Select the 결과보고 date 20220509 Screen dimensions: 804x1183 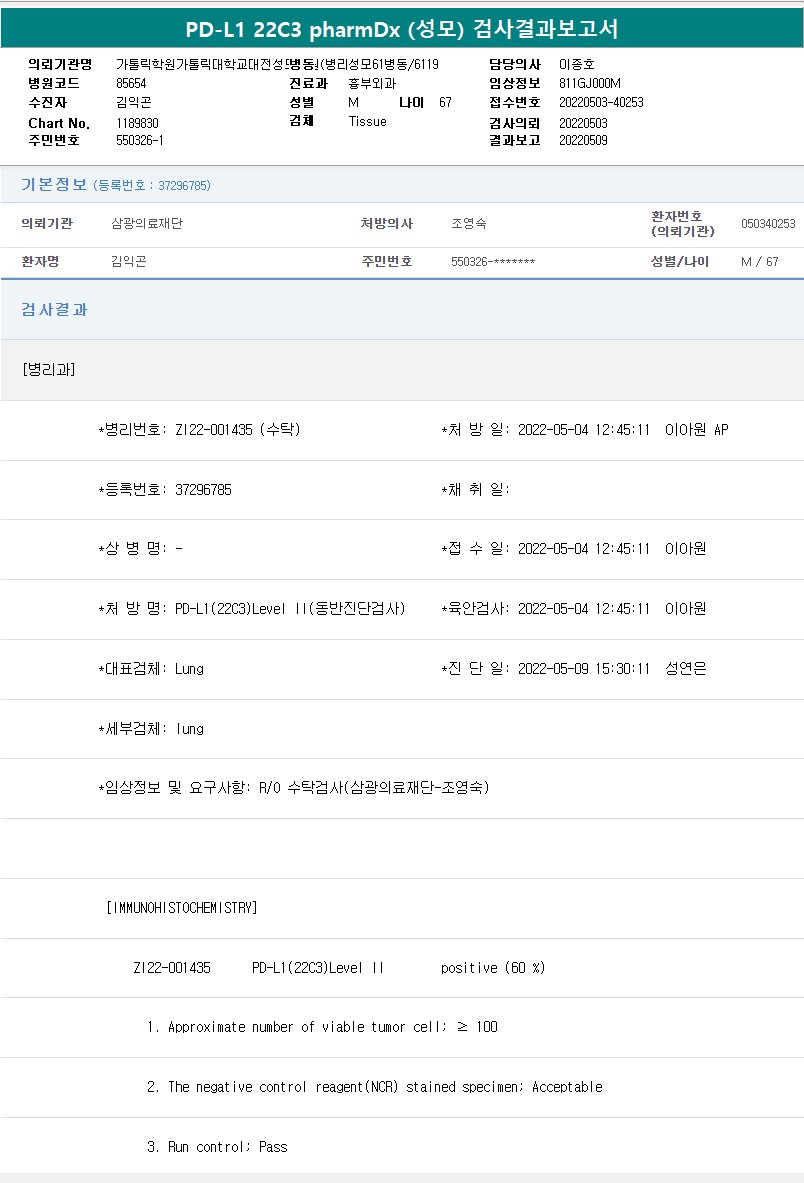pyautogui.click(x=583, y=140)
